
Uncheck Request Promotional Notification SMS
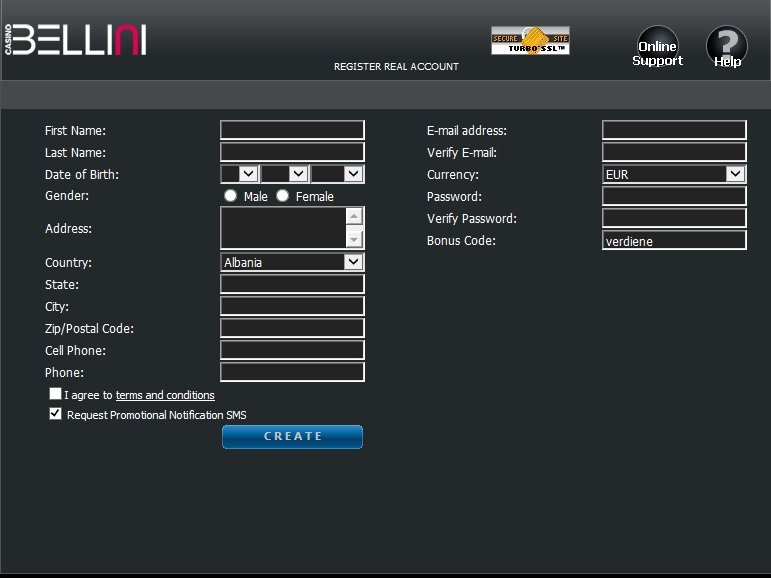(56, 414)
